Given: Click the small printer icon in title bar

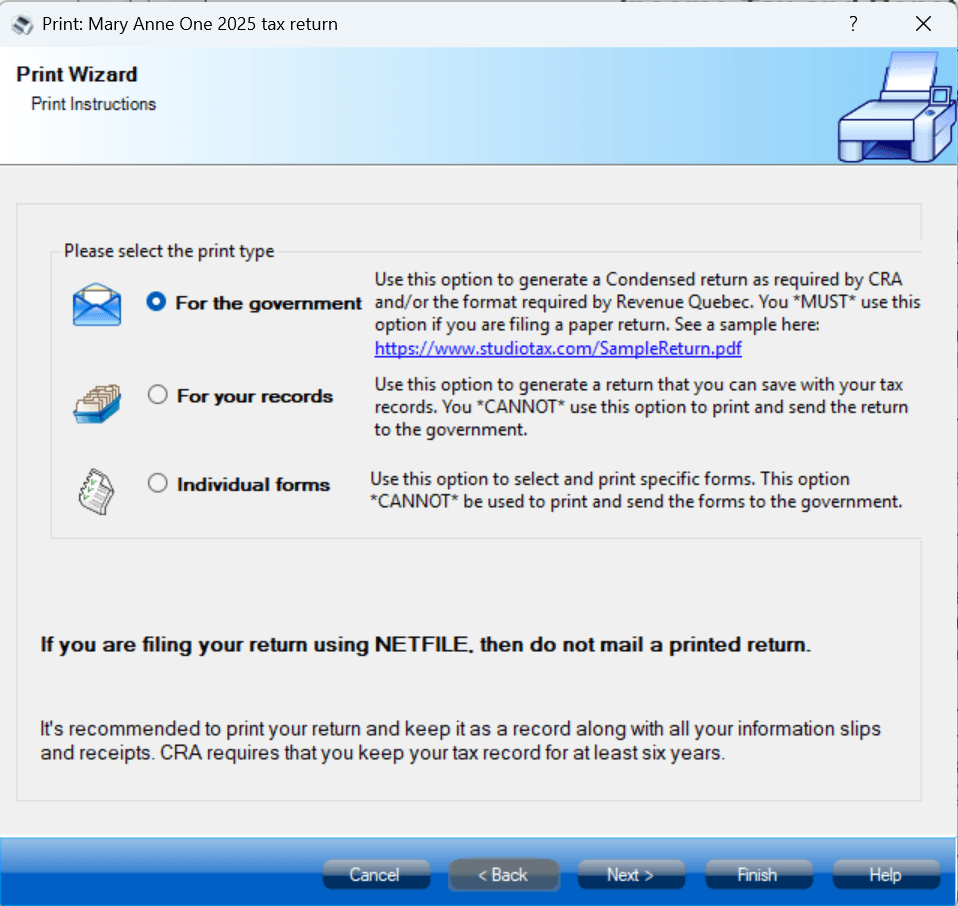Looking at the screenshot, I should click(x=21, y=24).
